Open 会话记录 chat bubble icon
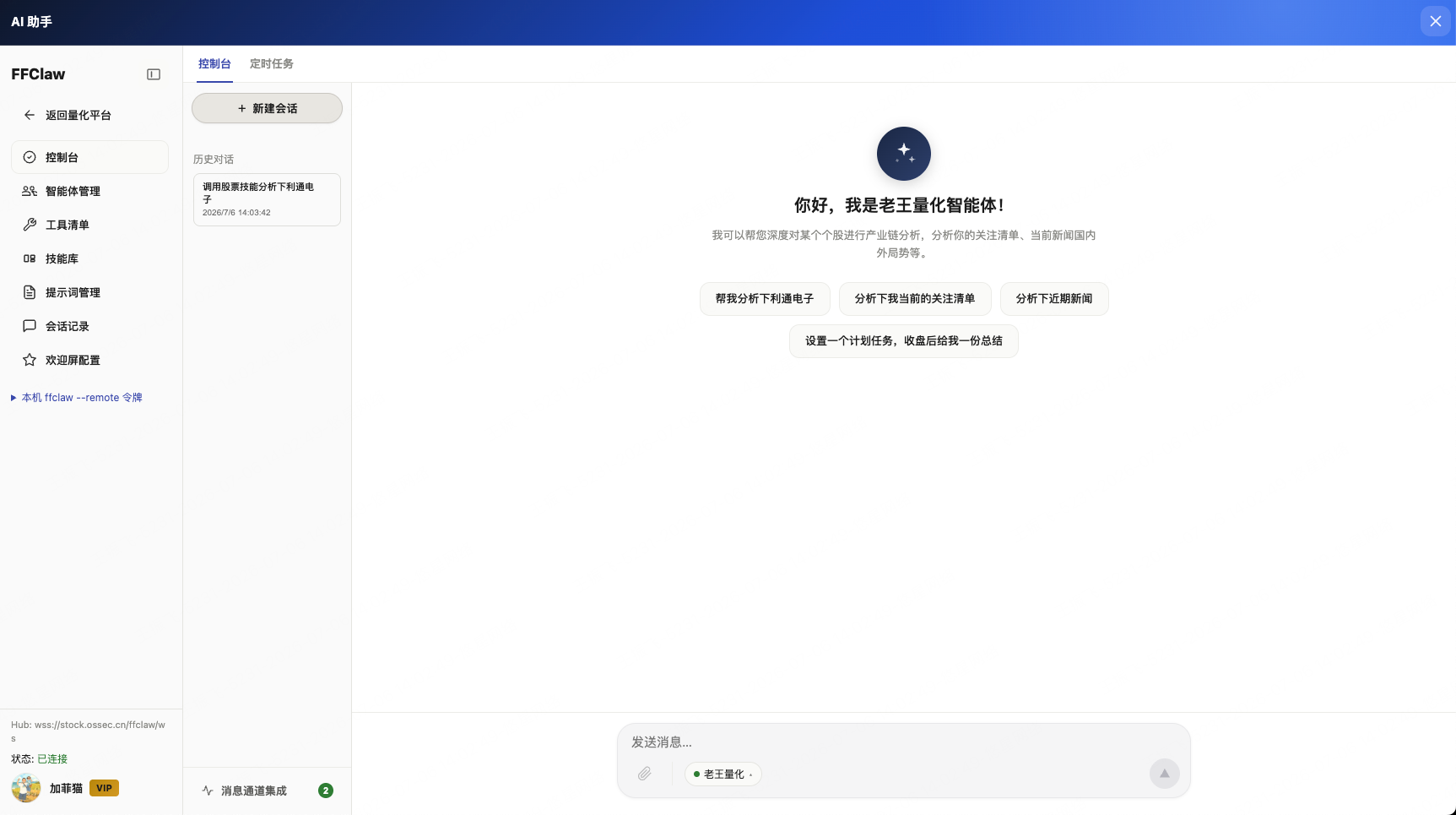The image size is (1456, 815). 30,326
